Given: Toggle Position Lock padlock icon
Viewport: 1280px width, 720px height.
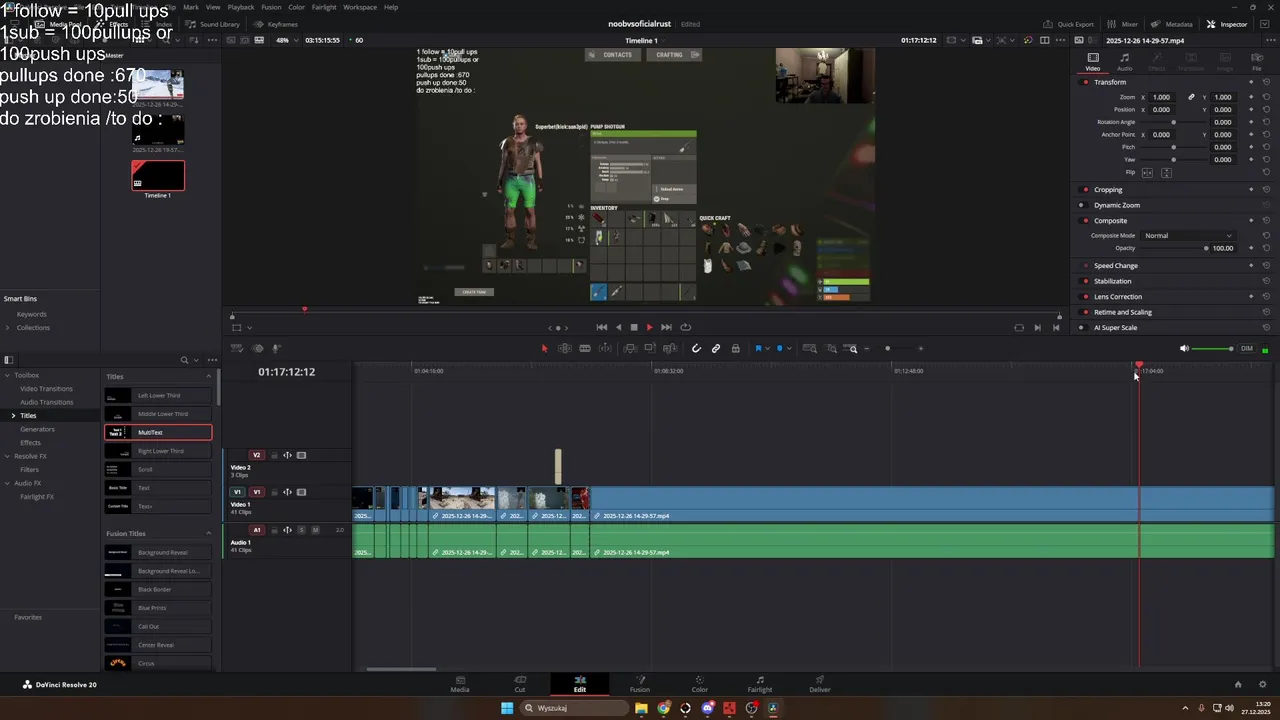Looking at the screenshot, I should click(736, 348).
